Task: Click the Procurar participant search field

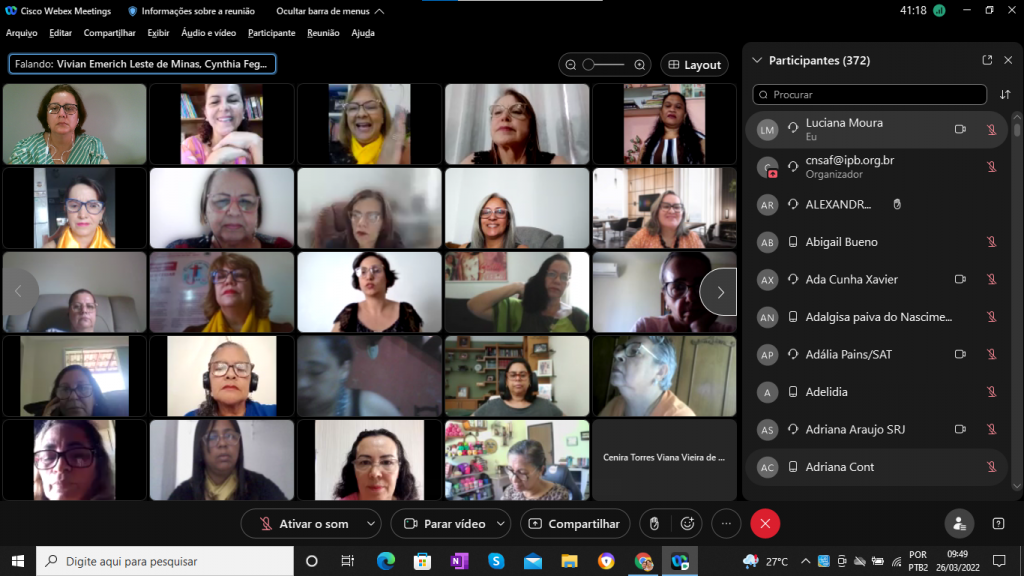Action: click(870, 95)
